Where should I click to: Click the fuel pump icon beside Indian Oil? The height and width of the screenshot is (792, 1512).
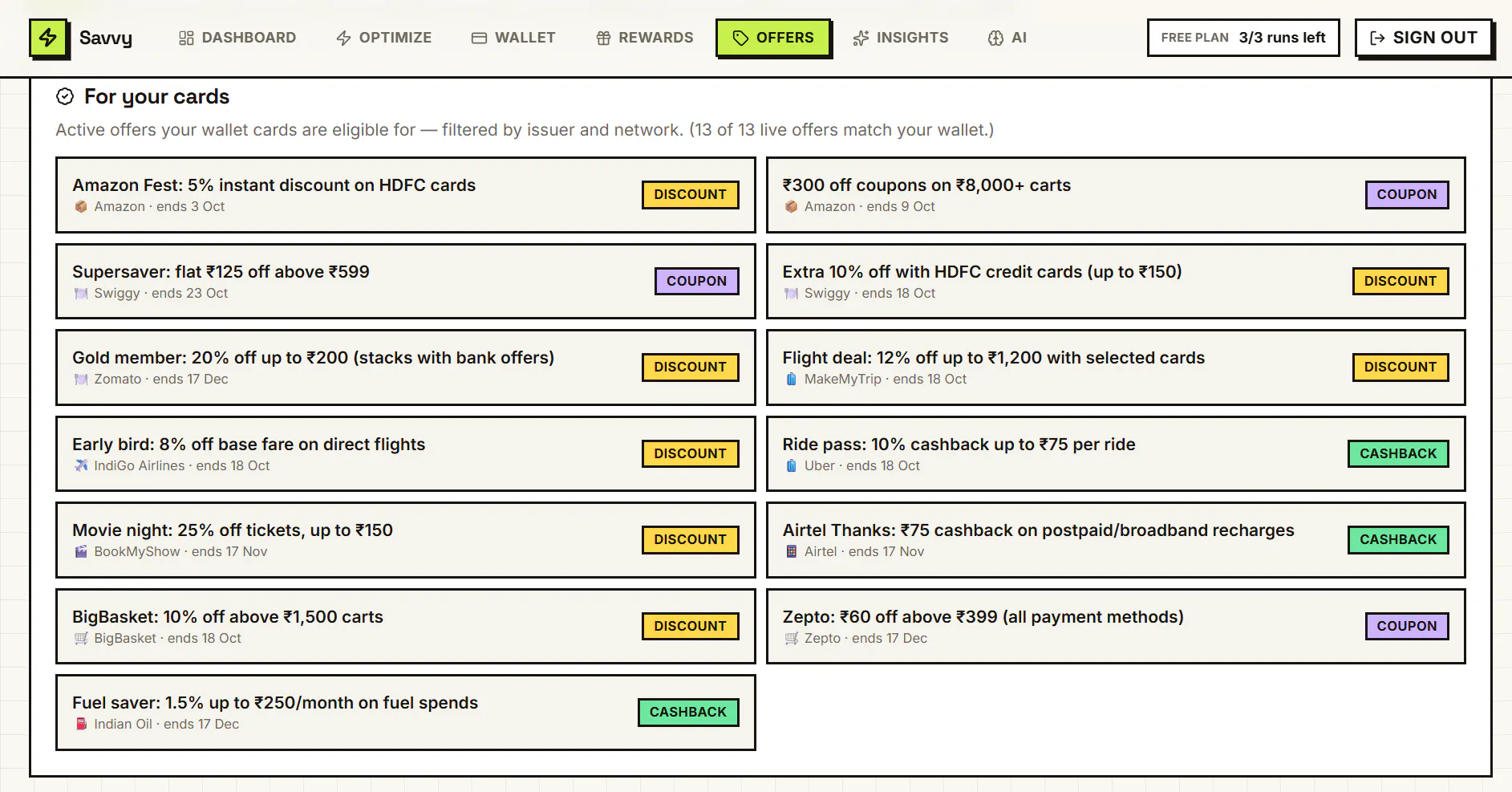tap(81, 725)
